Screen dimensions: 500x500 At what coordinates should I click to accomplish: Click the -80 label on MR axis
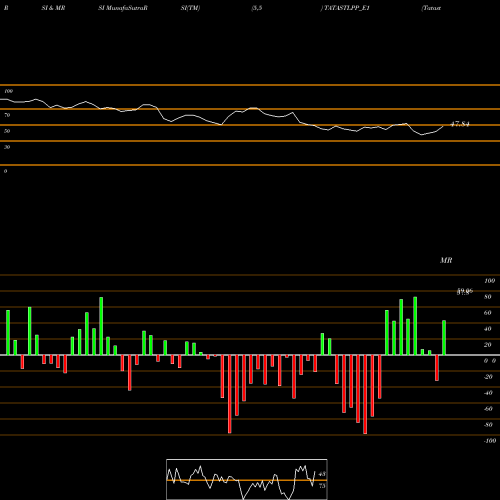(488, 425)
